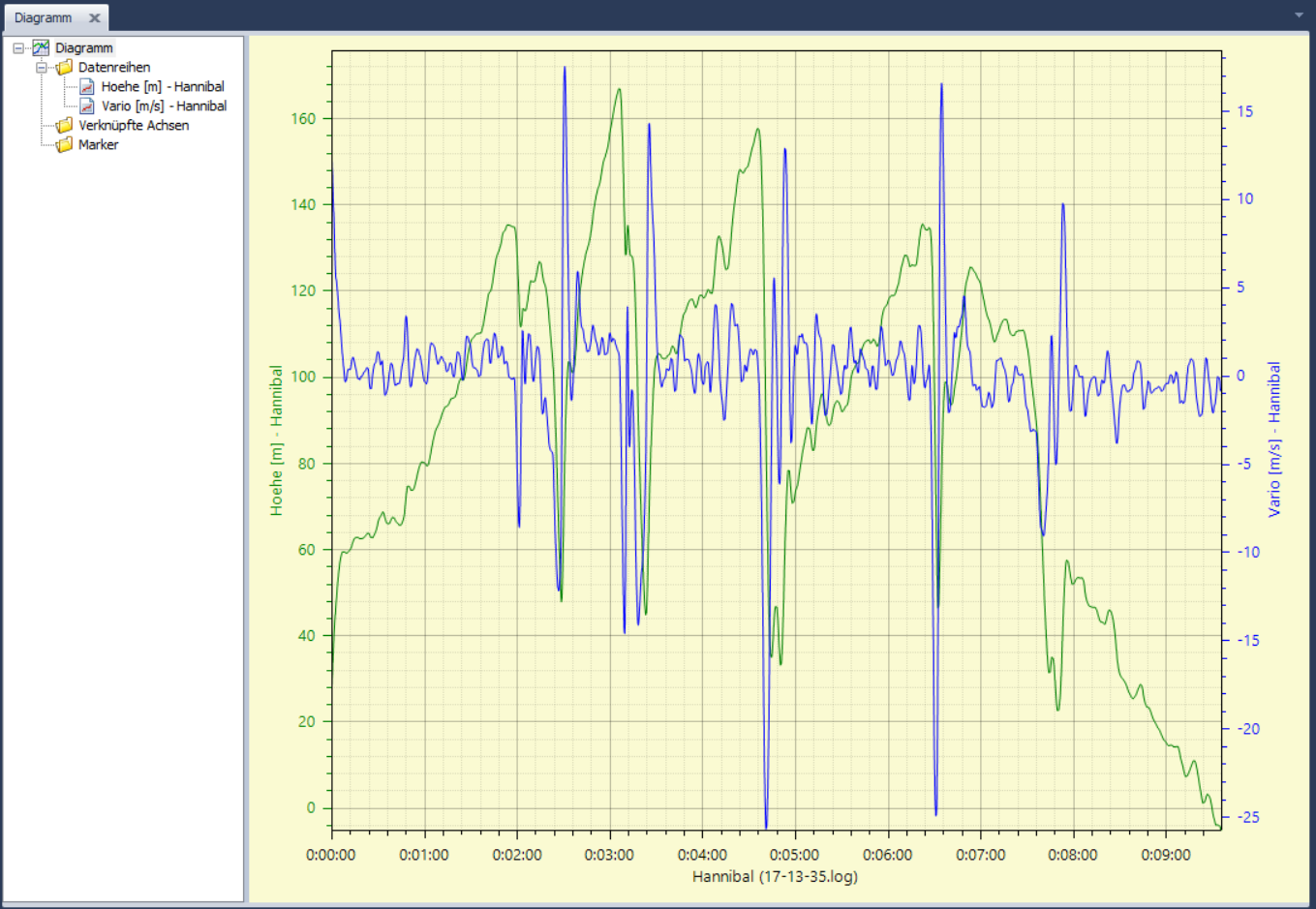
Task: Click the green Hoehe [m] left axis title
Action: coord(277,440)
